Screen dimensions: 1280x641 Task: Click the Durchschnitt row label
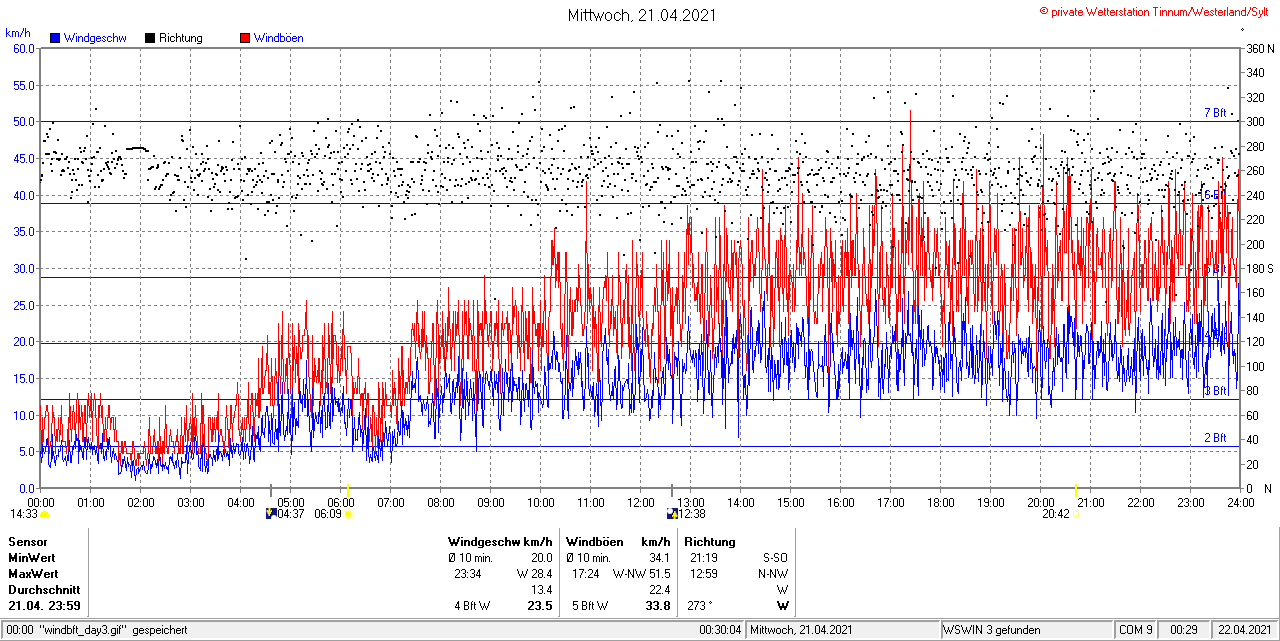43,590
